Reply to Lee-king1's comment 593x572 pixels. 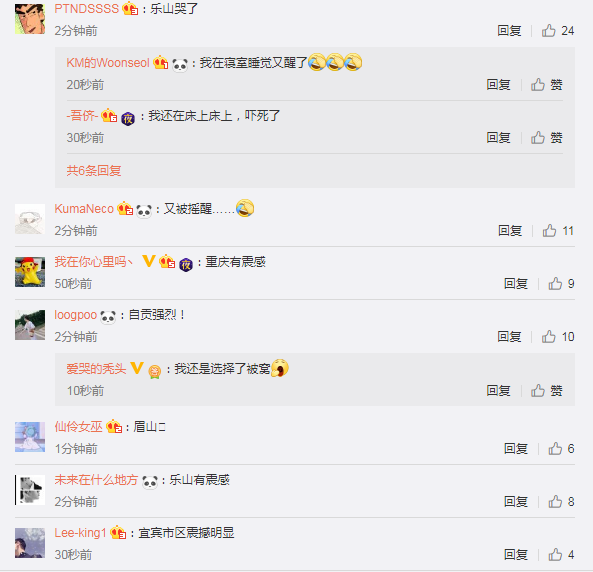516,554
